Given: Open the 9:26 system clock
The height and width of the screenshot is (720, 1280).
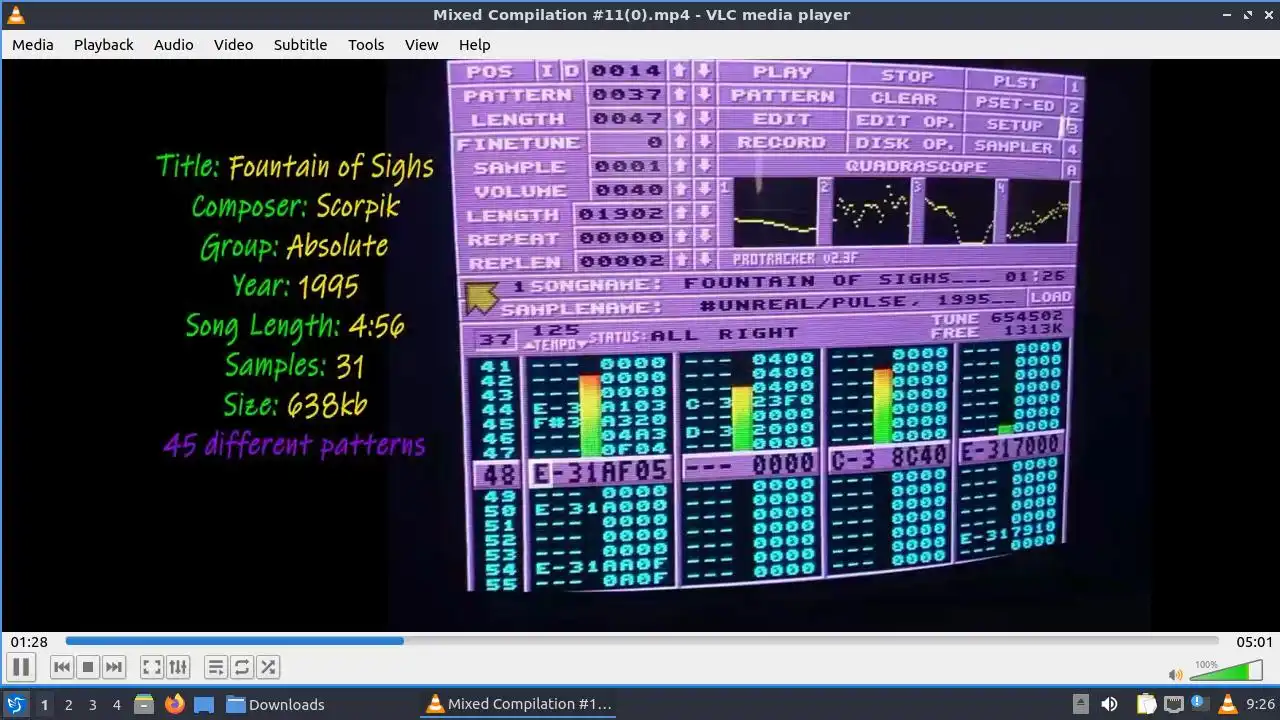Looking at the screenshot, I should [1260, 704].
